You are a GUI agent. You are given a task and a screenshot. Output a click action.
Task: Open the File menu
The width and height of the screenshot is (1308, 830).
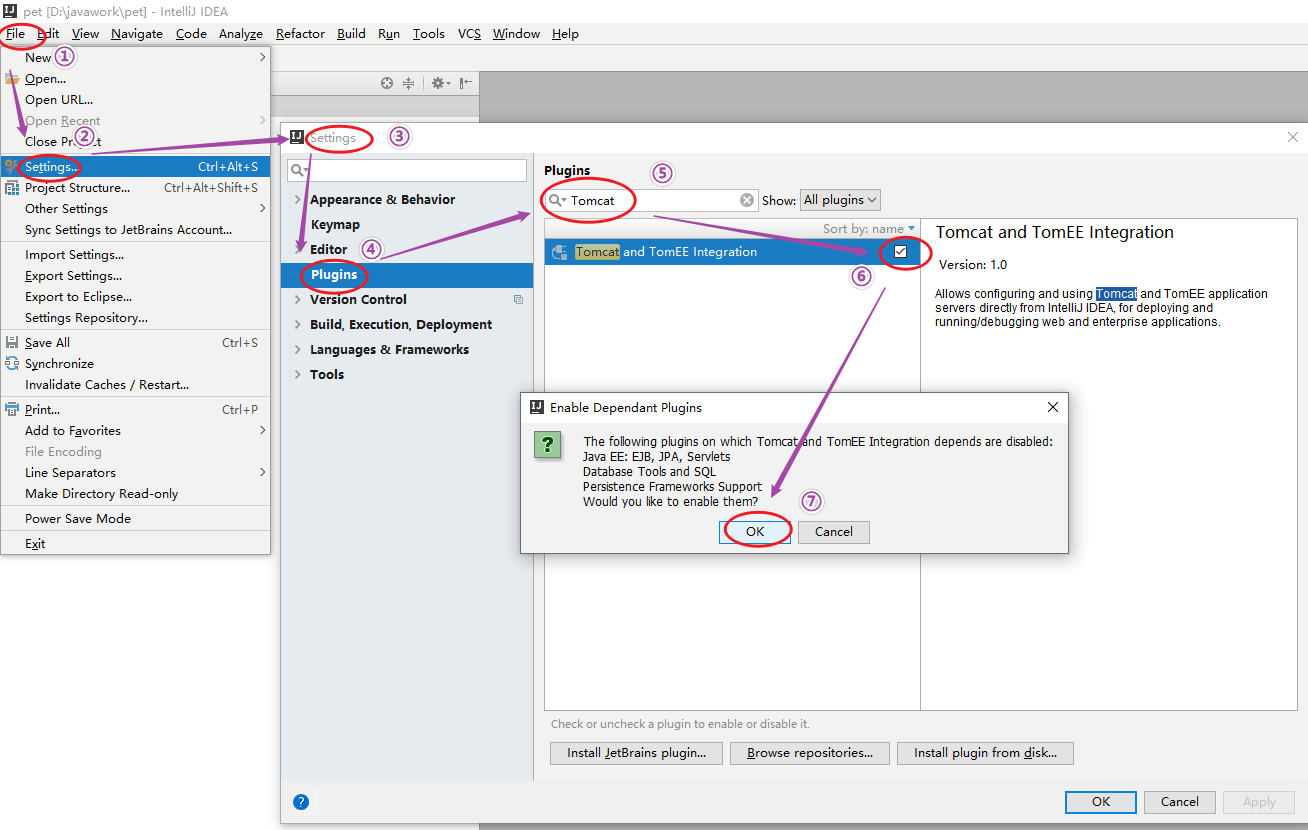(x=15, y=33)
